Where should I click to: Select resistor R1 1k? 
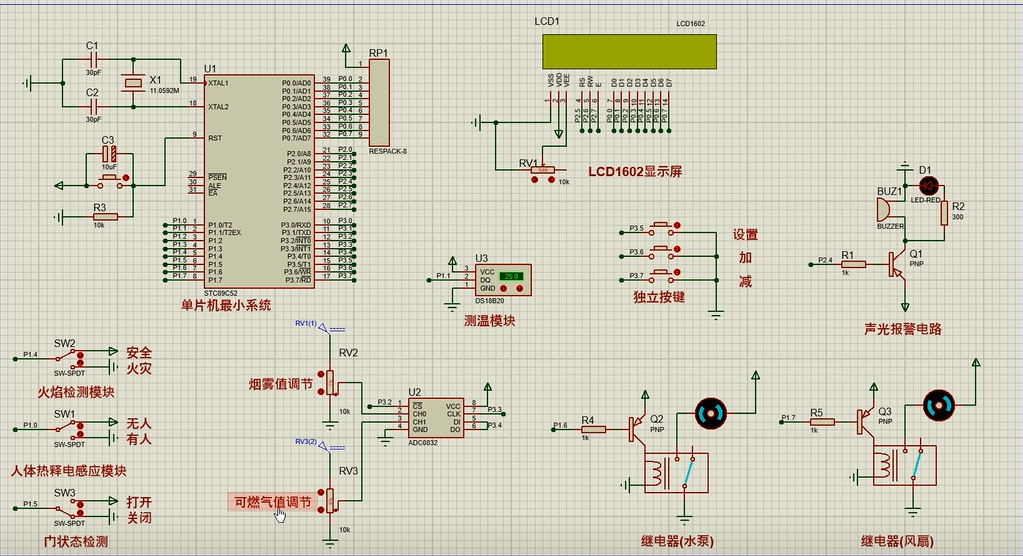853,264
